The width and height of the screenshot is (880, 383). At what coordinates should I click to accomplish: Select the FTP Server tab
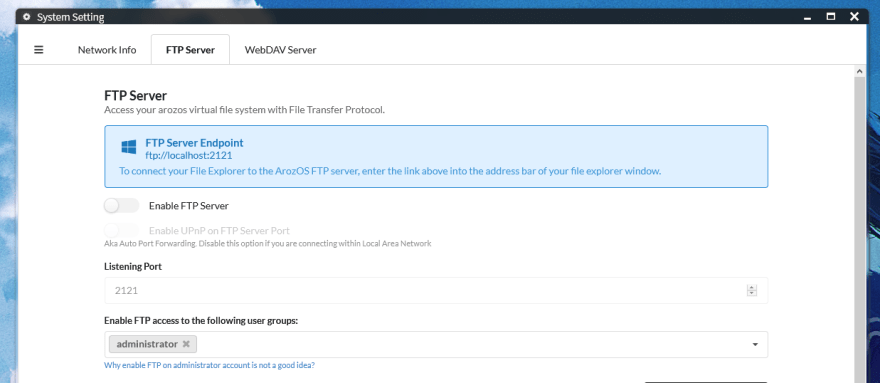pos(190,49)
